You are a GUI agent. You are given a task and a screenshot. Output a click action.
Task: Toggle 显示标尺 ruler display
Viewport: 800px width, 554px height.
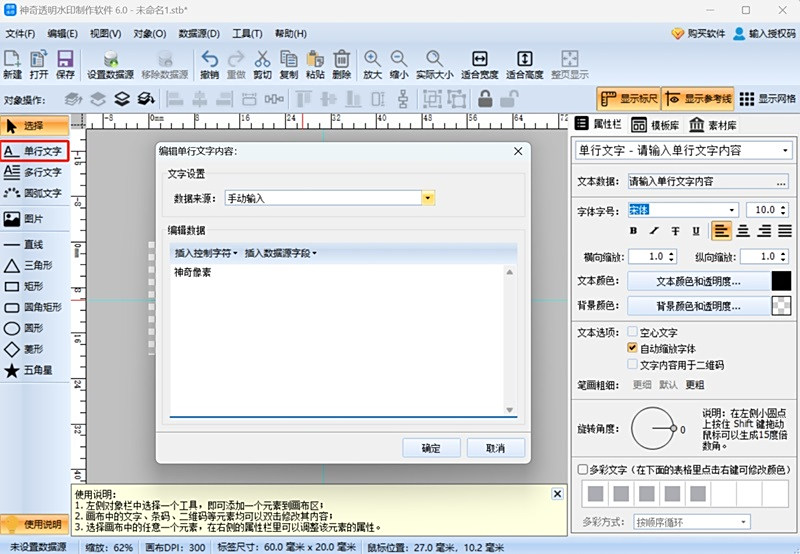[629, 99]
